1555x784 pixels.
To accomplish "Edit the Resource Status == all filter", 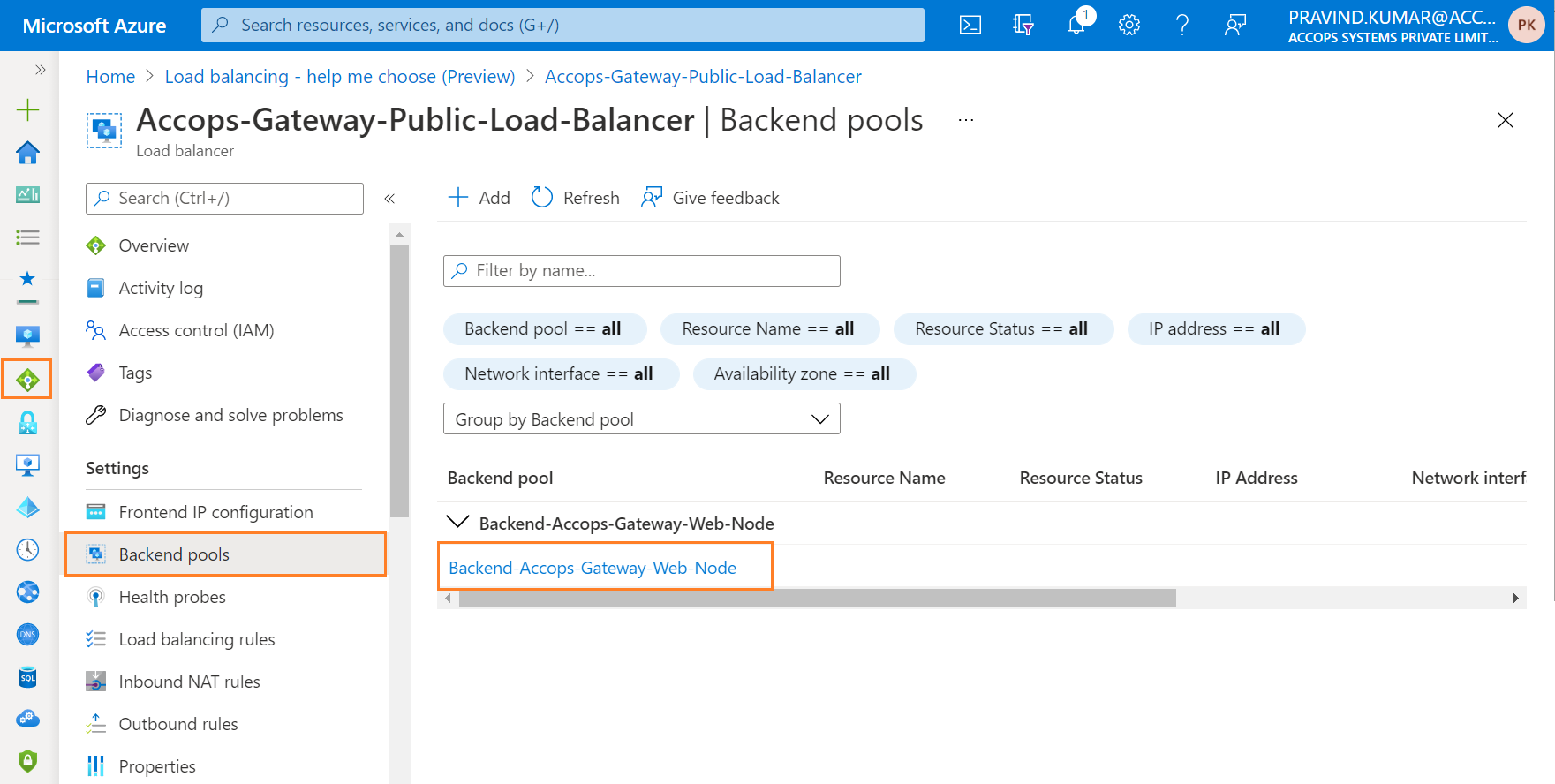I will pos(1003,329).
